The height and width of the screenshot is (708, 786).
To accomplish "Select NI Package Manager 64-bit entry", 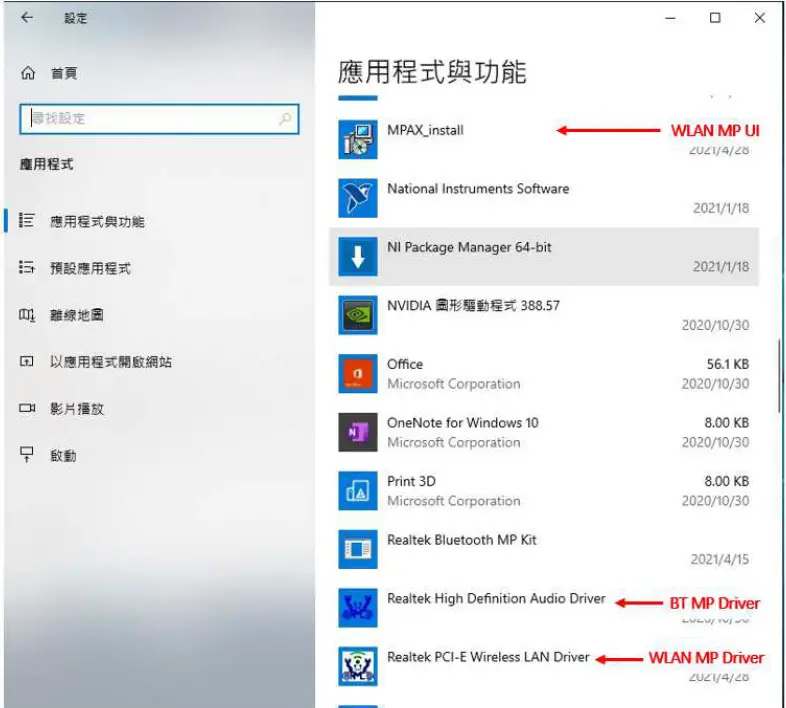I will tap(469, 247).
